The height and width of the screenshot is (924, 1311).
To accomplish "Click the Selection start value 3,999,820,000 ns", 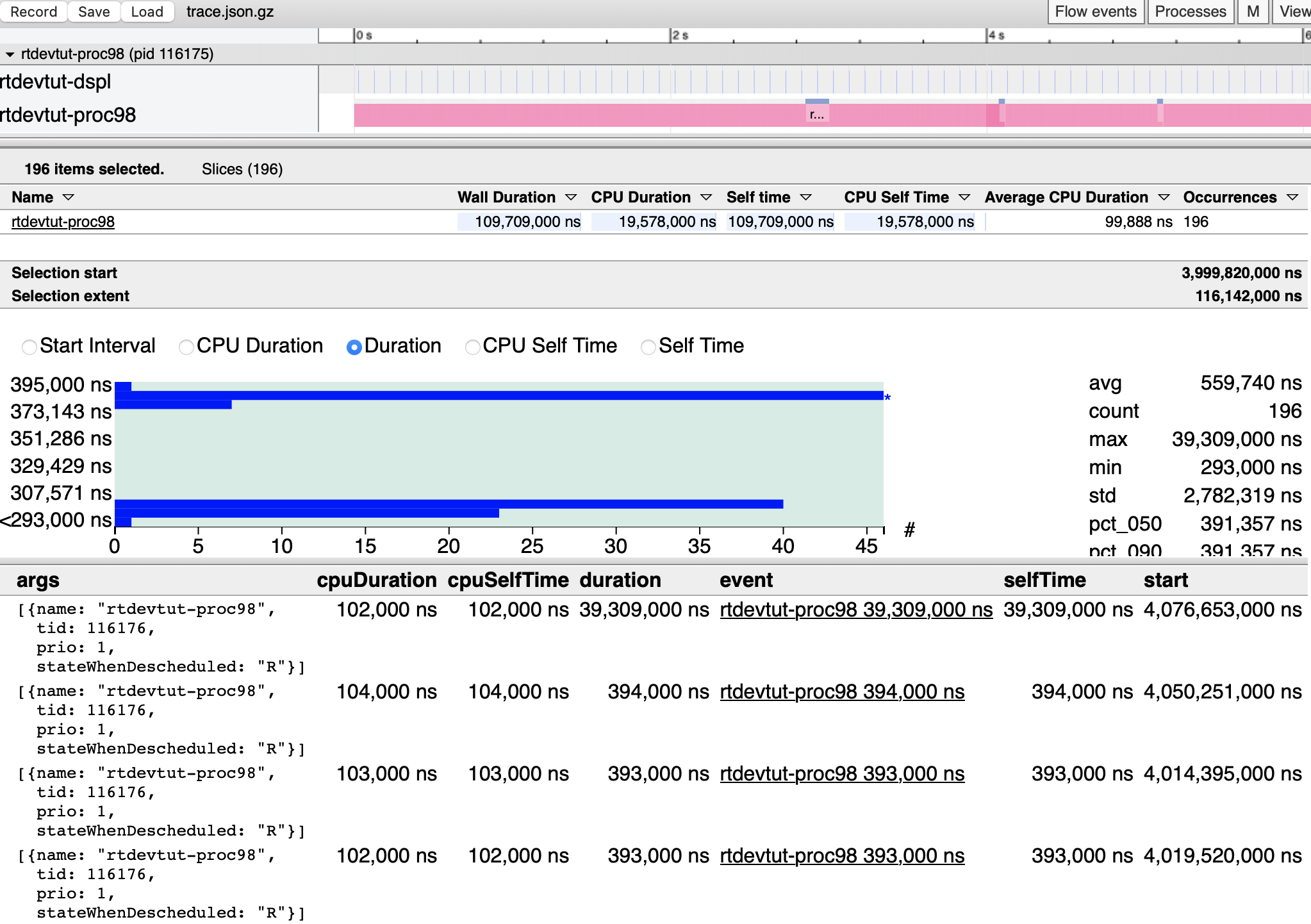I will pos(1241,273).
